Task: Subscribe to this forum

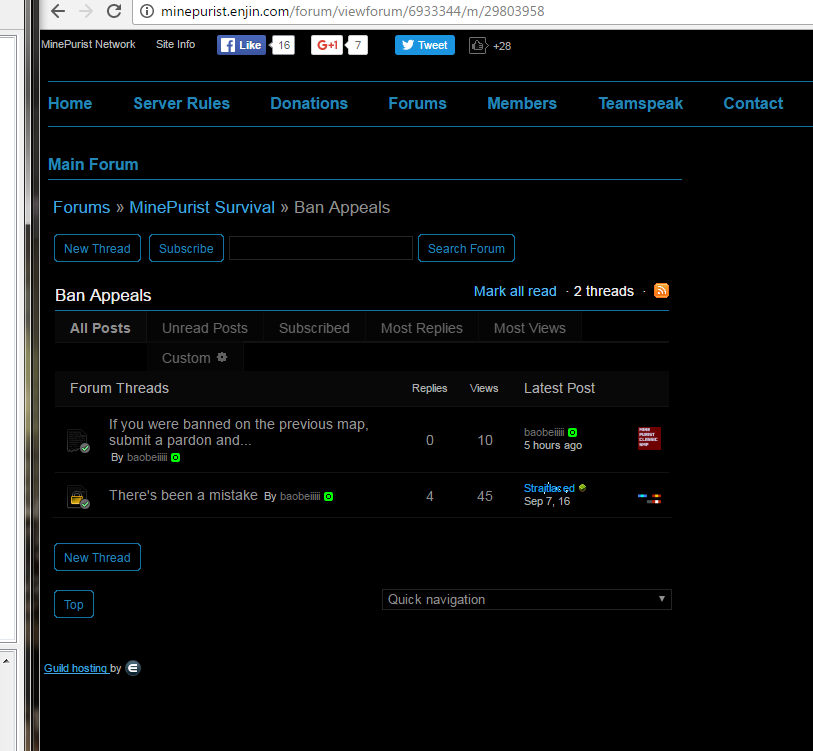Action: point(186,248)
